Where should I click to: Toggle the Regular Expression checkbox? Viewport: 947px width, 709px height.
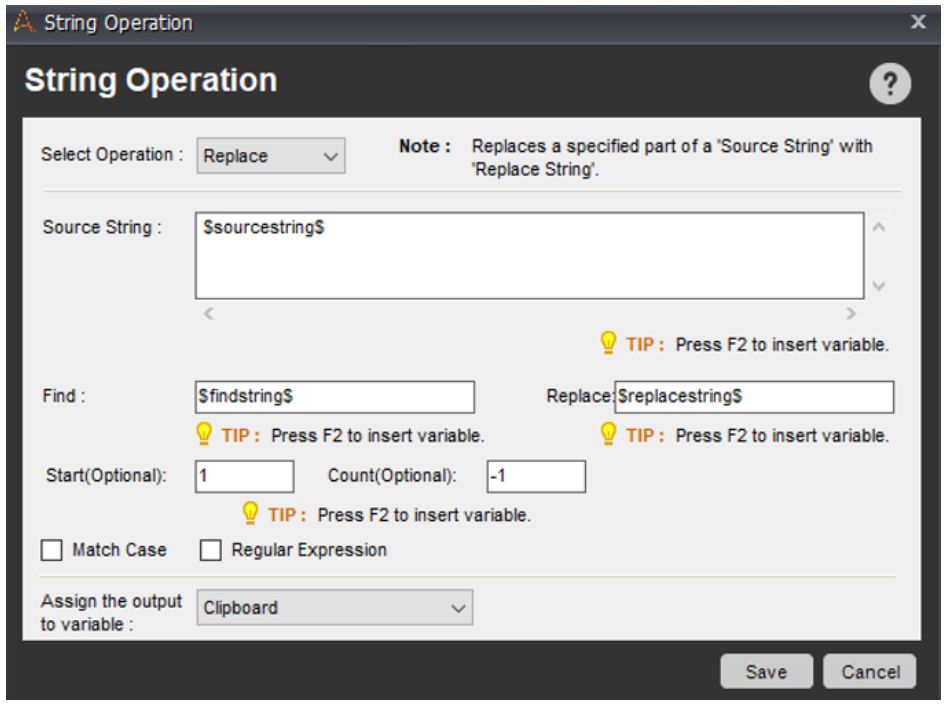pos(210,550)
